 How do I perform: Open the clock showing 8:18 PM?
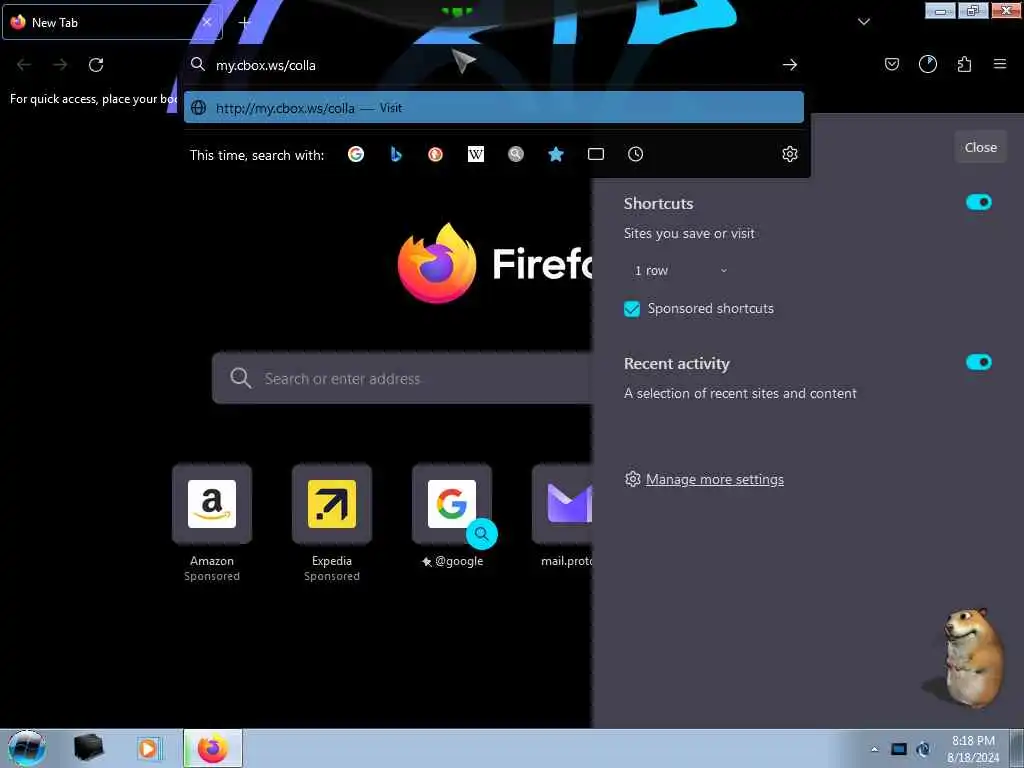pyautogui.click(x=973, y=749)
